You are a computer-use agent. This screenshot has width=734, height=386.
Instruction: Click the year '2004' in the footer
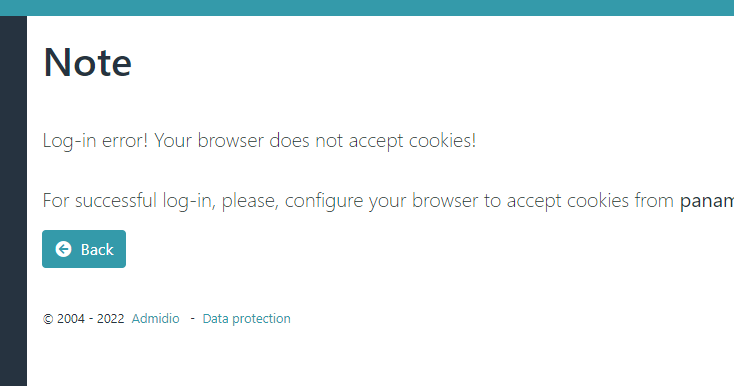pyautogui.click(x=71, y=319)
